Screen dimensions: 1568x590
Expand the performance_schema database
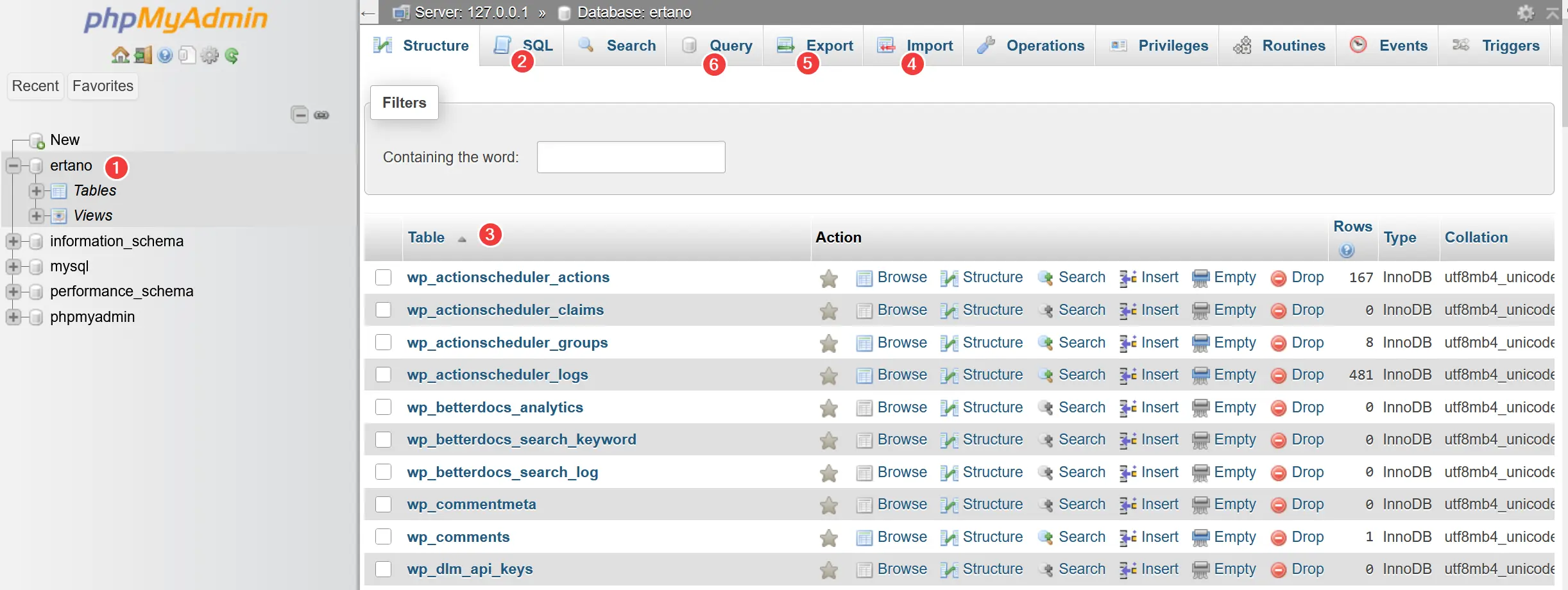13,291
